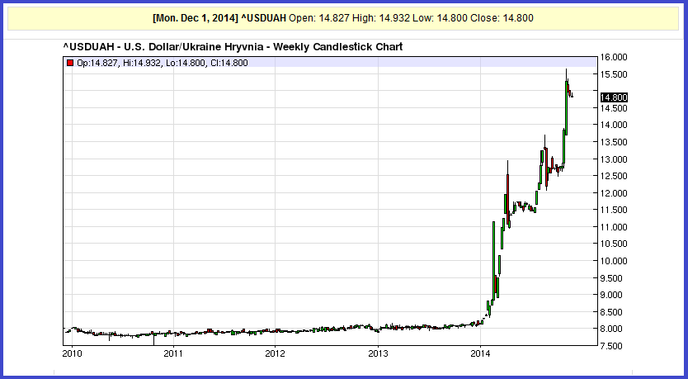Image resolution: width=688 pixels, height=379 pixels.
Task: Click the chart title Weekly Candlestick Chart
Action: 337,46
